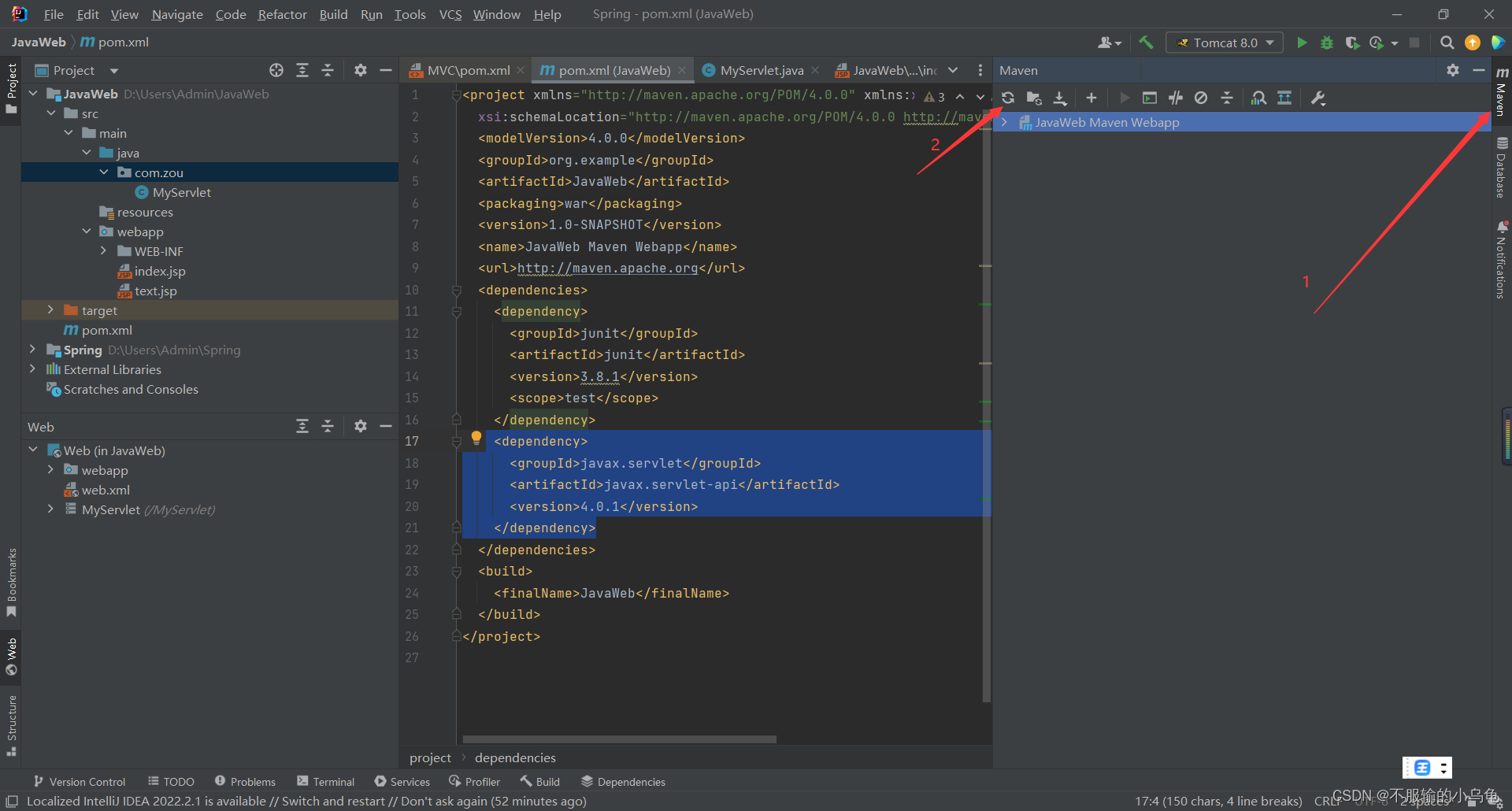Viewport: 1512px width, 811px height.
Task: Collapse the com.zou package
Action: pos(105,172)
